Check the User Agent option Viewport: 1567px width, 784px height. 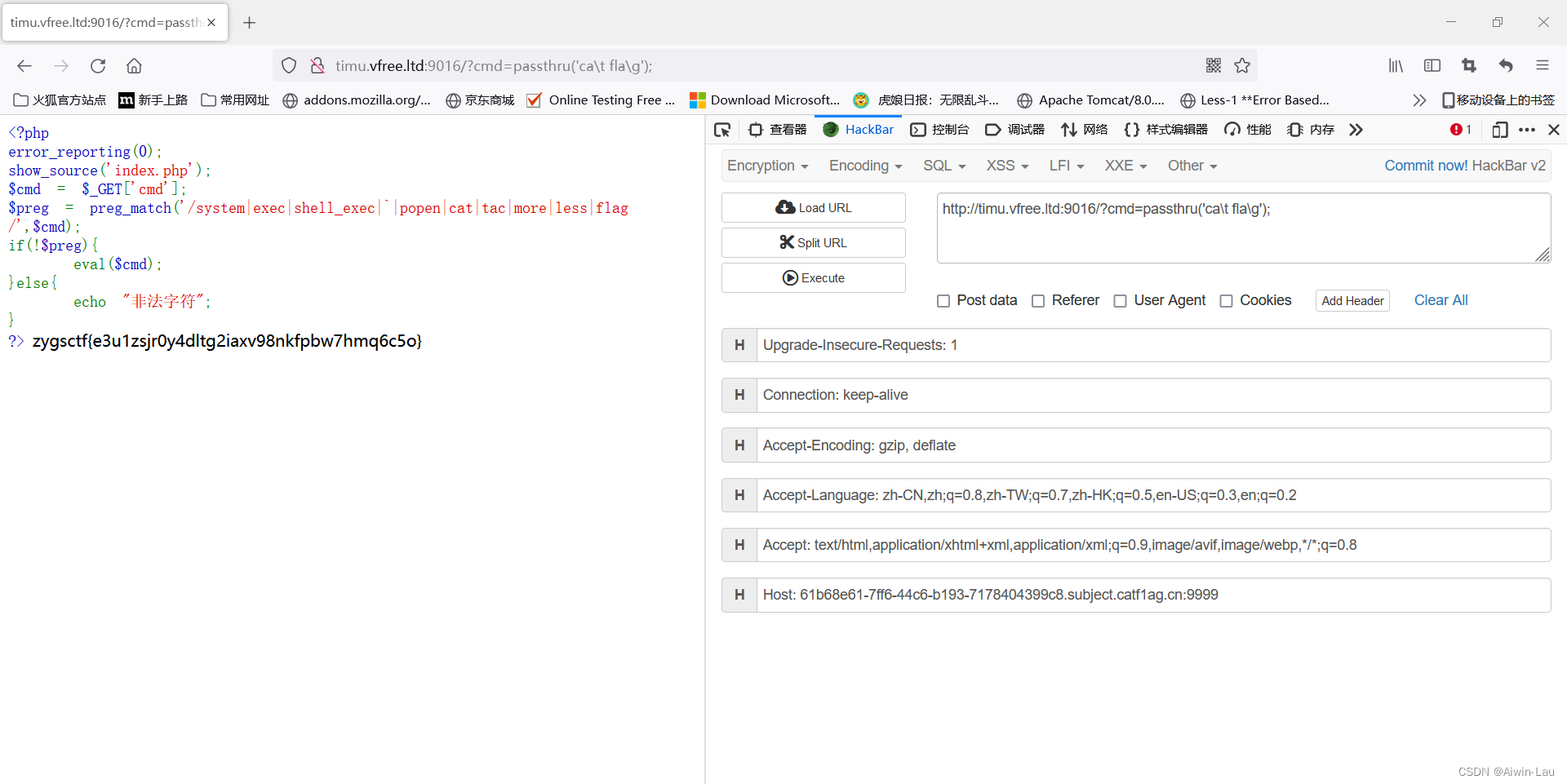pos(1121,300)
